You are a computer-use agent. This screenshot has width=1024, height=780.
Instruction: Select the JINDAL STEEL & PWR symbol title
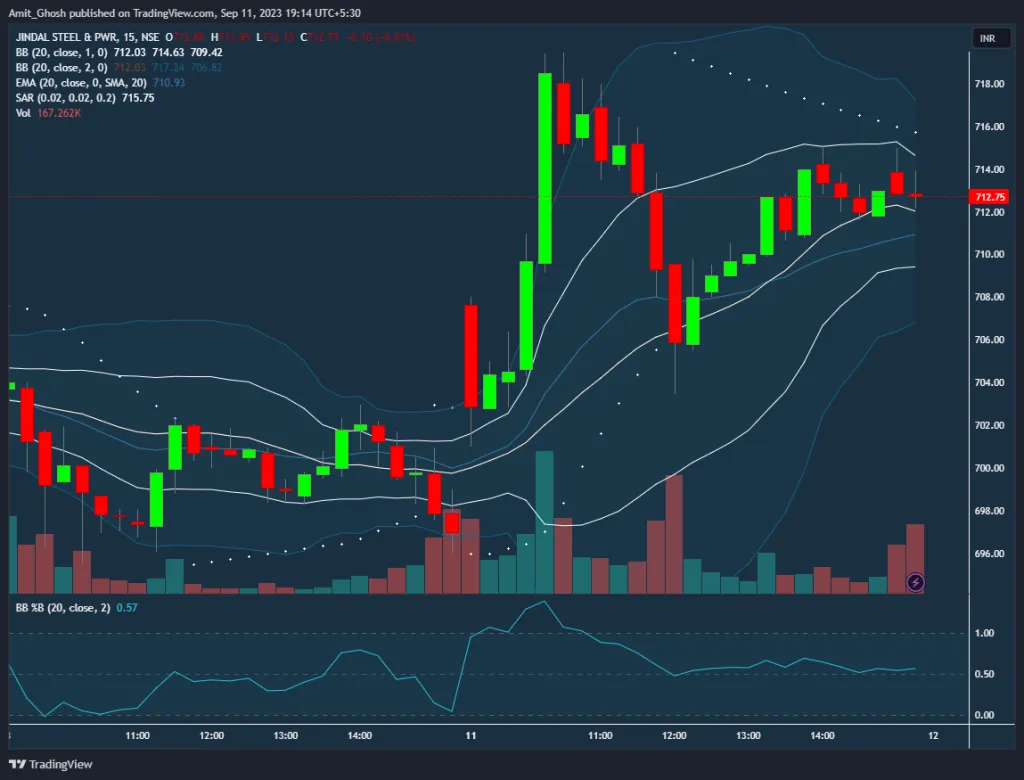tap(62, 37)
